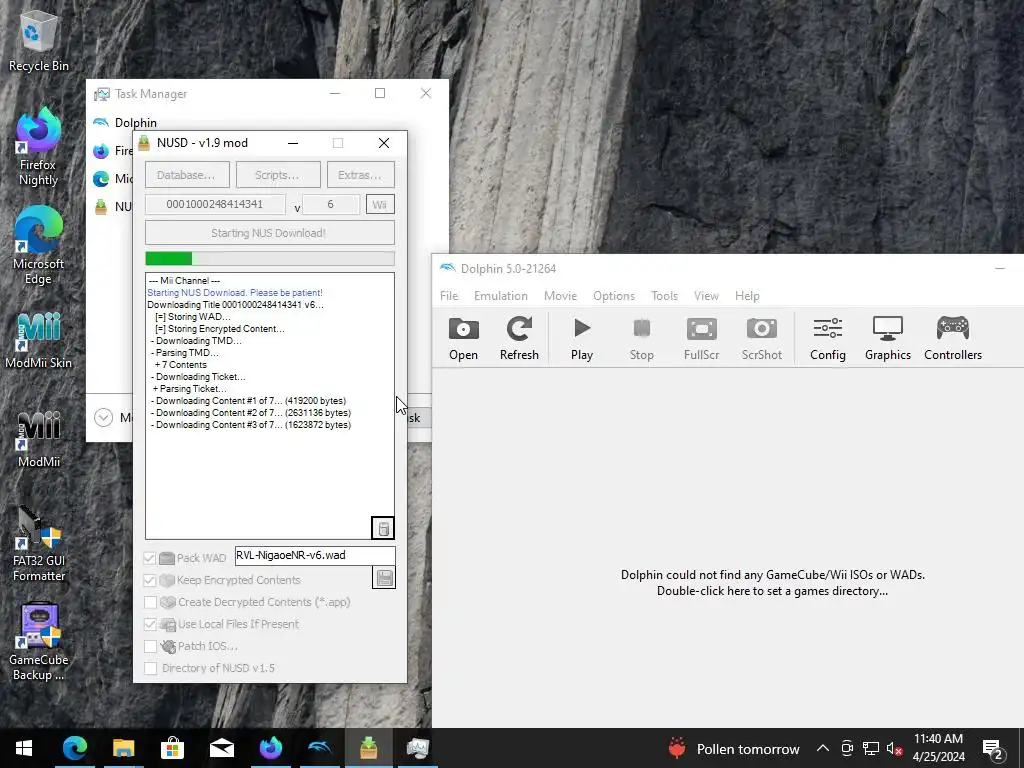This screenshot has height=768, width=1024.
Task: Open Dolphin Movie menu
Action: 560,296
